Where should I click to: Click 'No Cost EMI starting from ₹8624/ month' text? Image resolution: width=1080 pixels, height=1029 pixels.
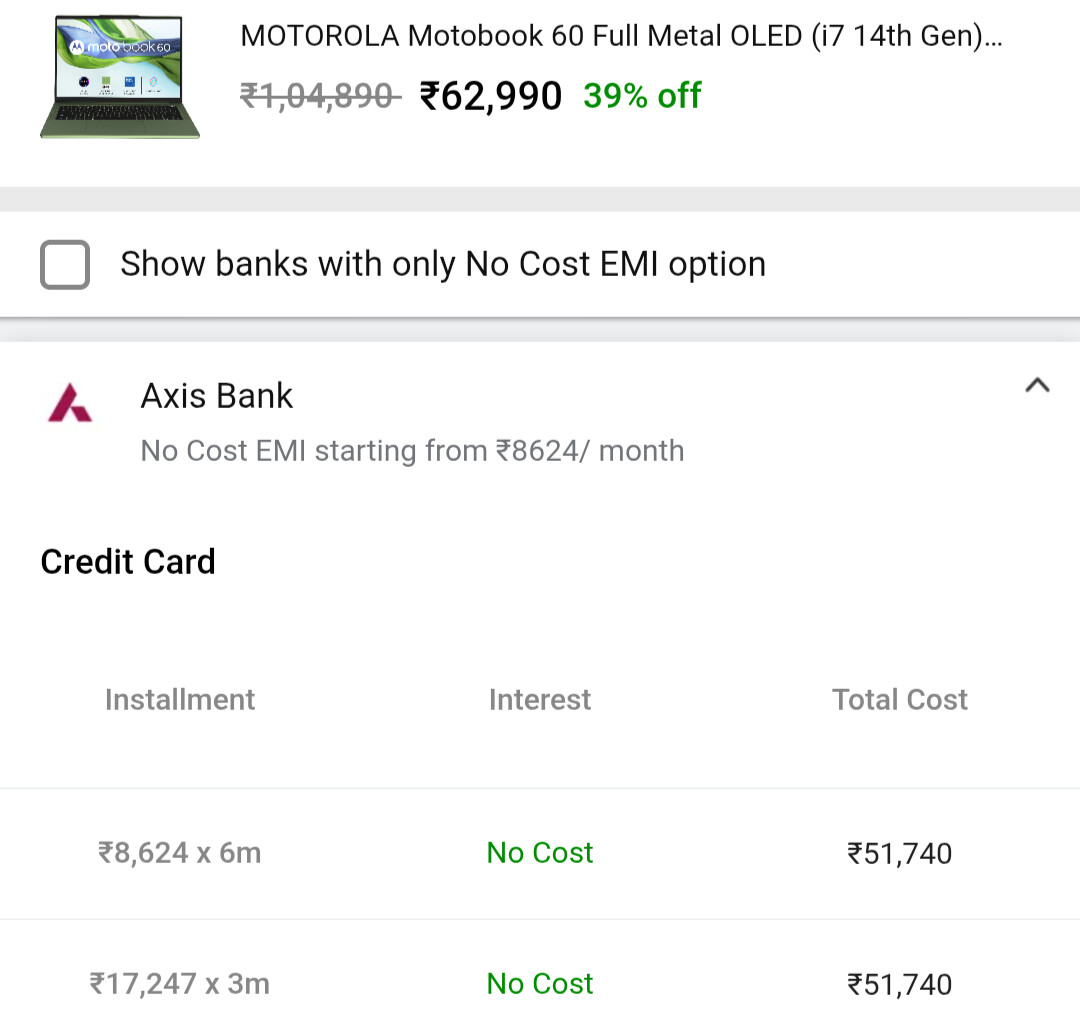(x=412, y=451)
